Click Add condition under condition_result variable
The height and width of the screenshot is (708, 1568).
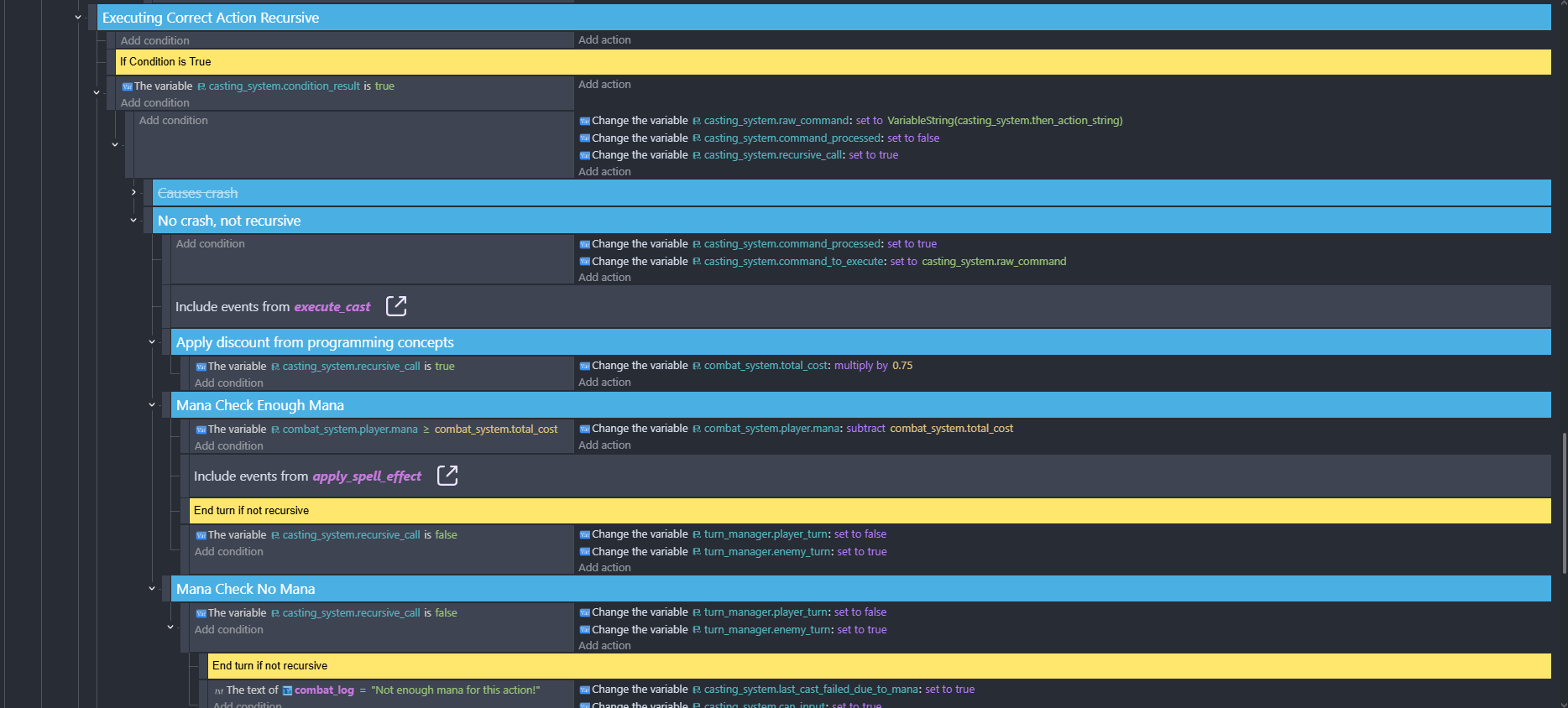(x=155, y=103)
